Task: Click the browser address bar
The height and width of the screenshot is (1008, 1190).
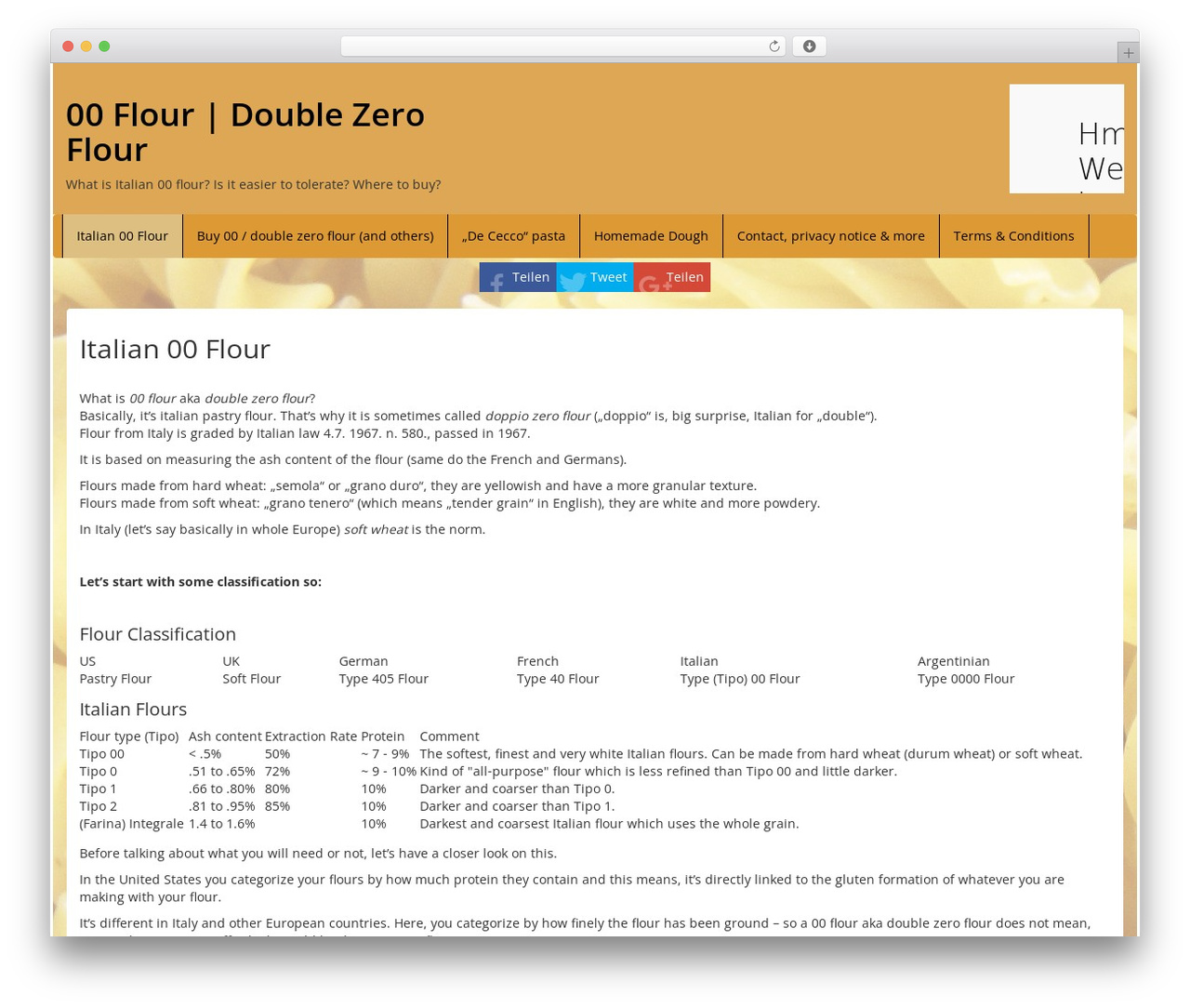Action: [x=563, y=46]
